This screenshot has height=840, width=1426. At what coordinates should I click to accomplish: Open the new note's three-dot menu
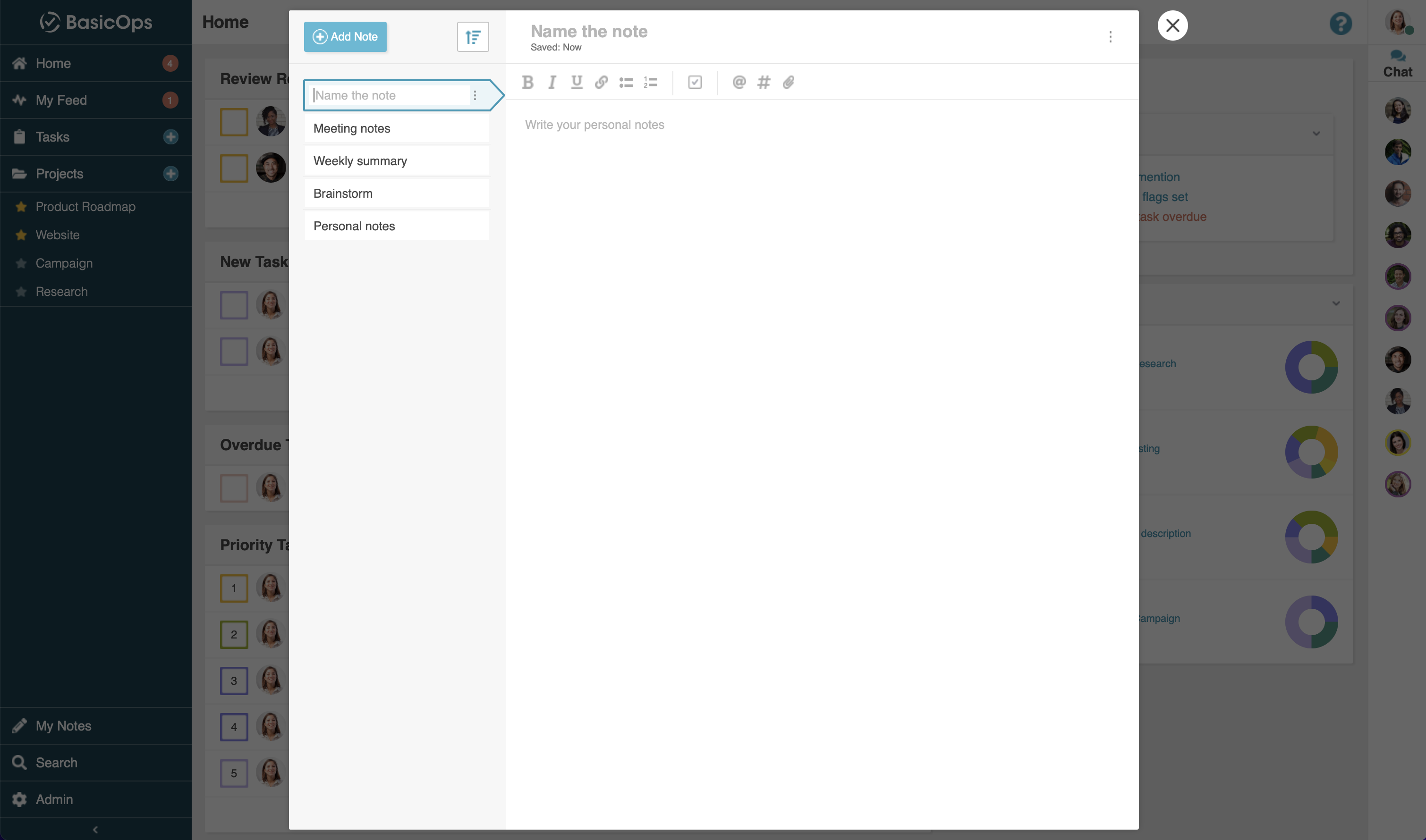(475, 96)
